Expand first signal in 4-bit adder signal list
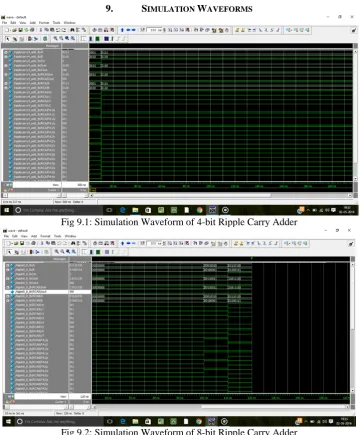The width and height of the screenshot is (361, 435). coord(5,52)
